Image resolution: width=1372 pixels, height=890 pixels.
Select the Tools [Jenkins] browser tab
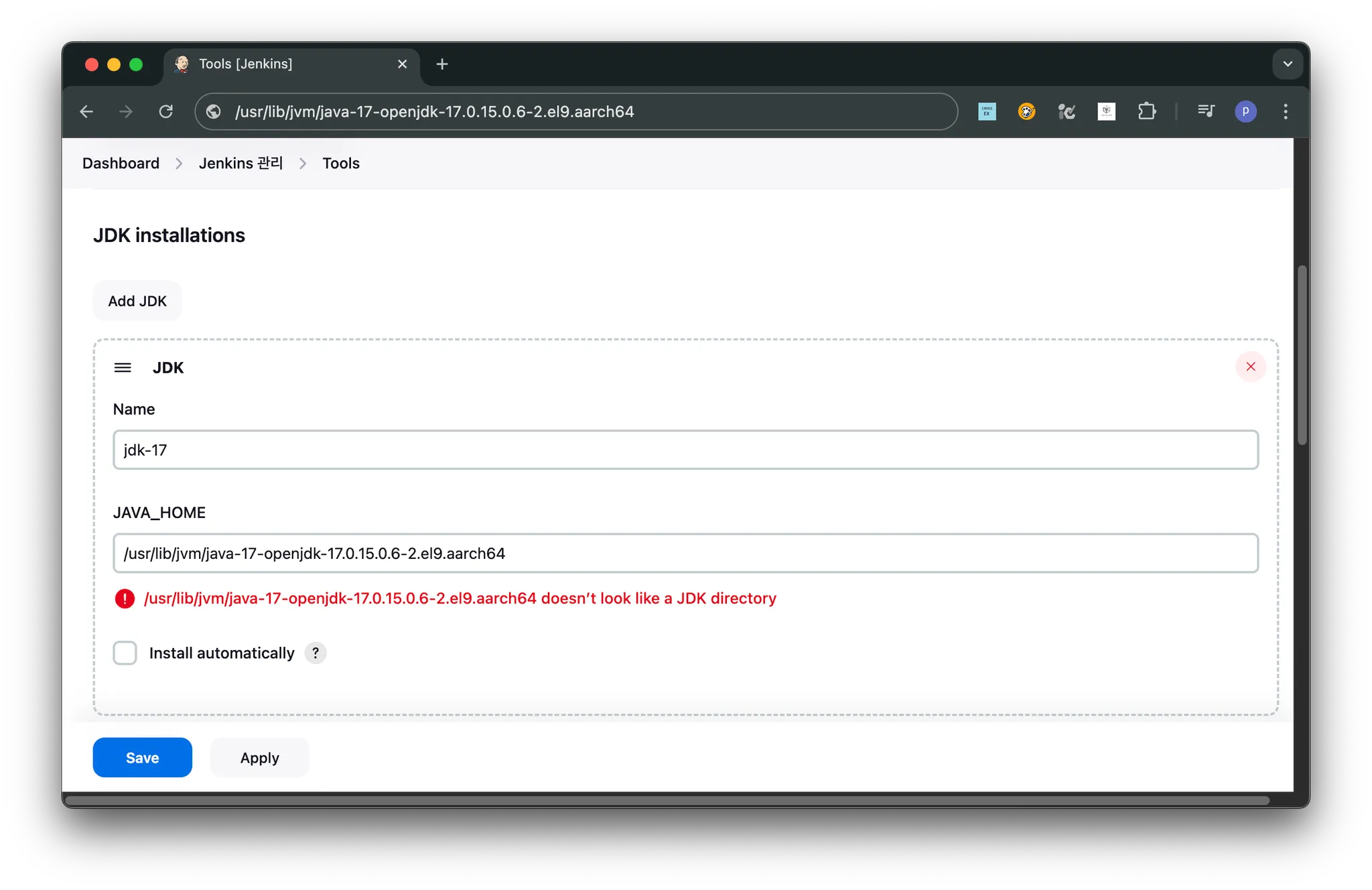281,64
